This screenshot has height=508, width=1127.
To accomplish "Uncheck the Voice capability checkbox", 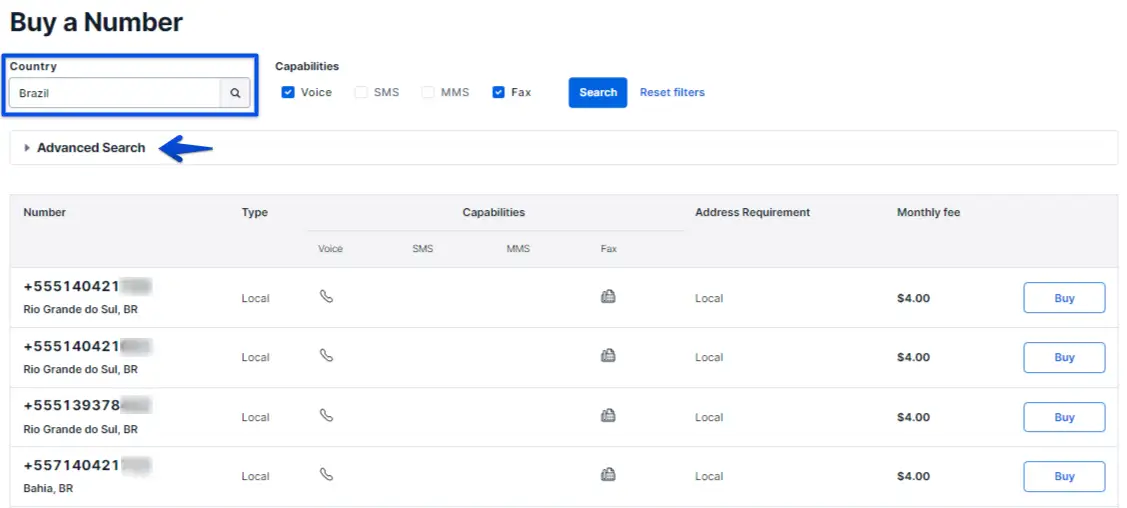I will click(x=288, y=92).
